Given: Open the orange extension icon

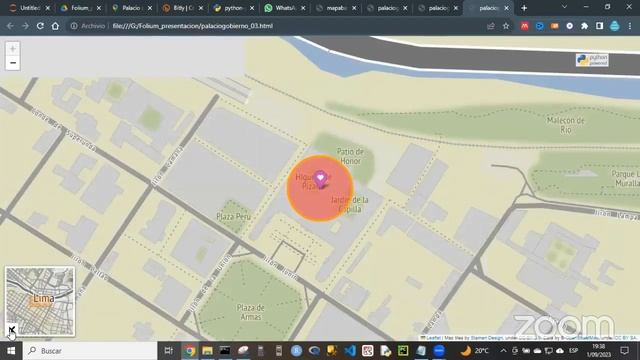Looking at the screenshot, I should (x=554, y=26).
